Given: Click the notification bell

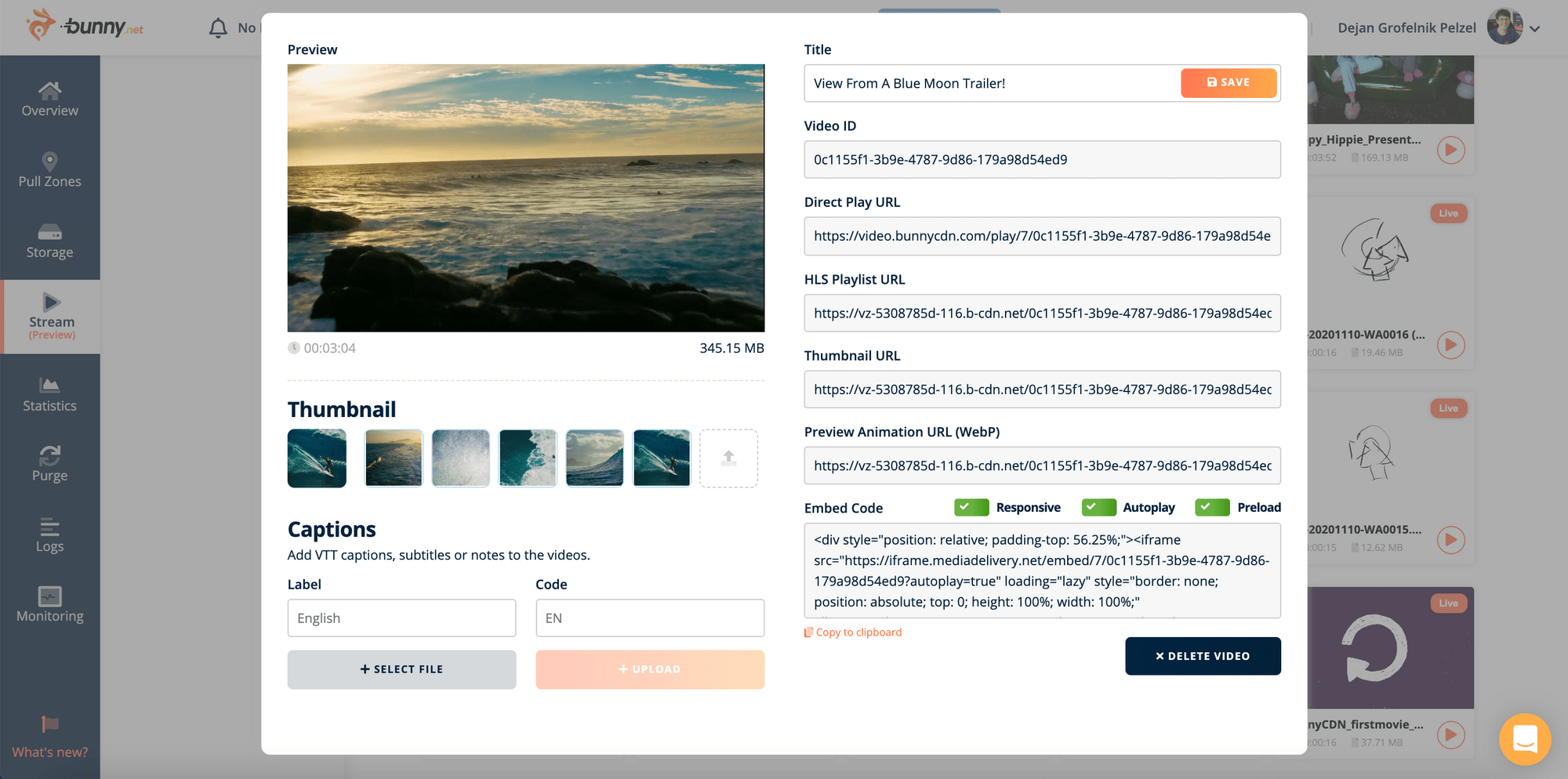Looking at the screenshot, I should click(218, 27).
